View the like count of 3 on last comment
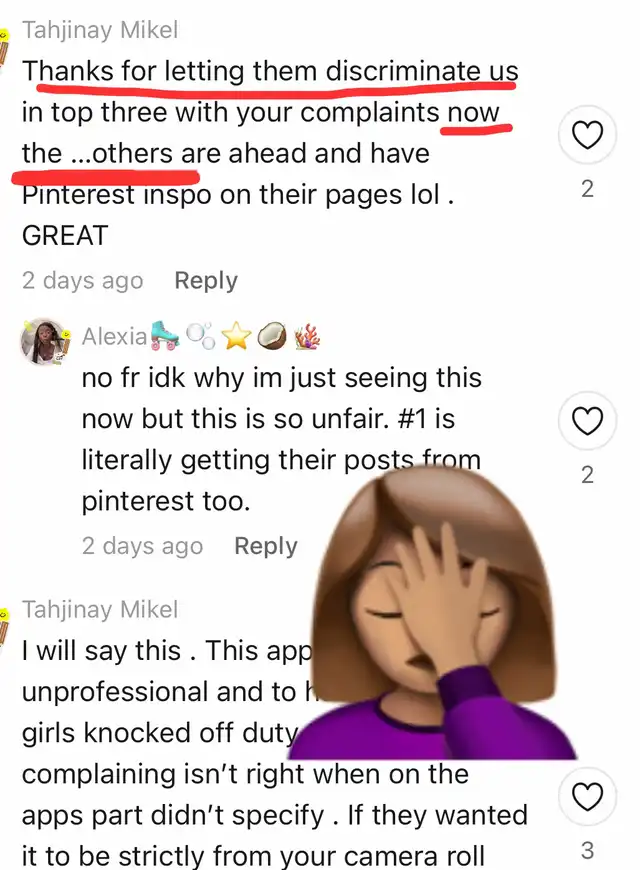Viewport: 640px width, 870px height. pyautogui.click(x=587, y=851)
